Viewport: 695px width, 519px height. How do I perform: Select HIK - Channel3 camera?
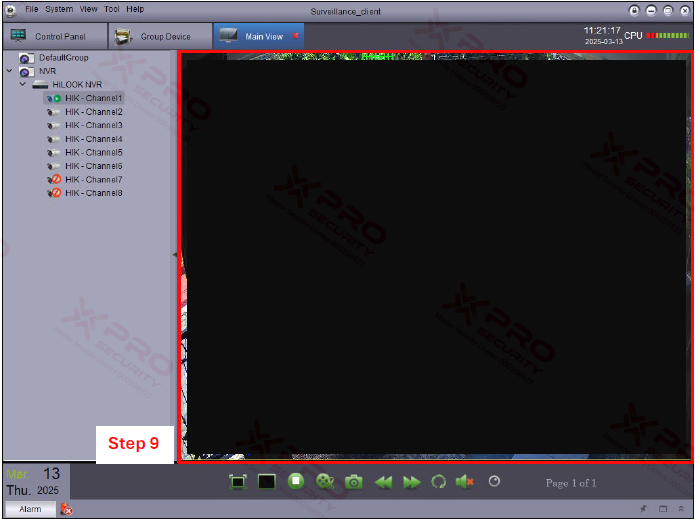[x=94, y=125]
